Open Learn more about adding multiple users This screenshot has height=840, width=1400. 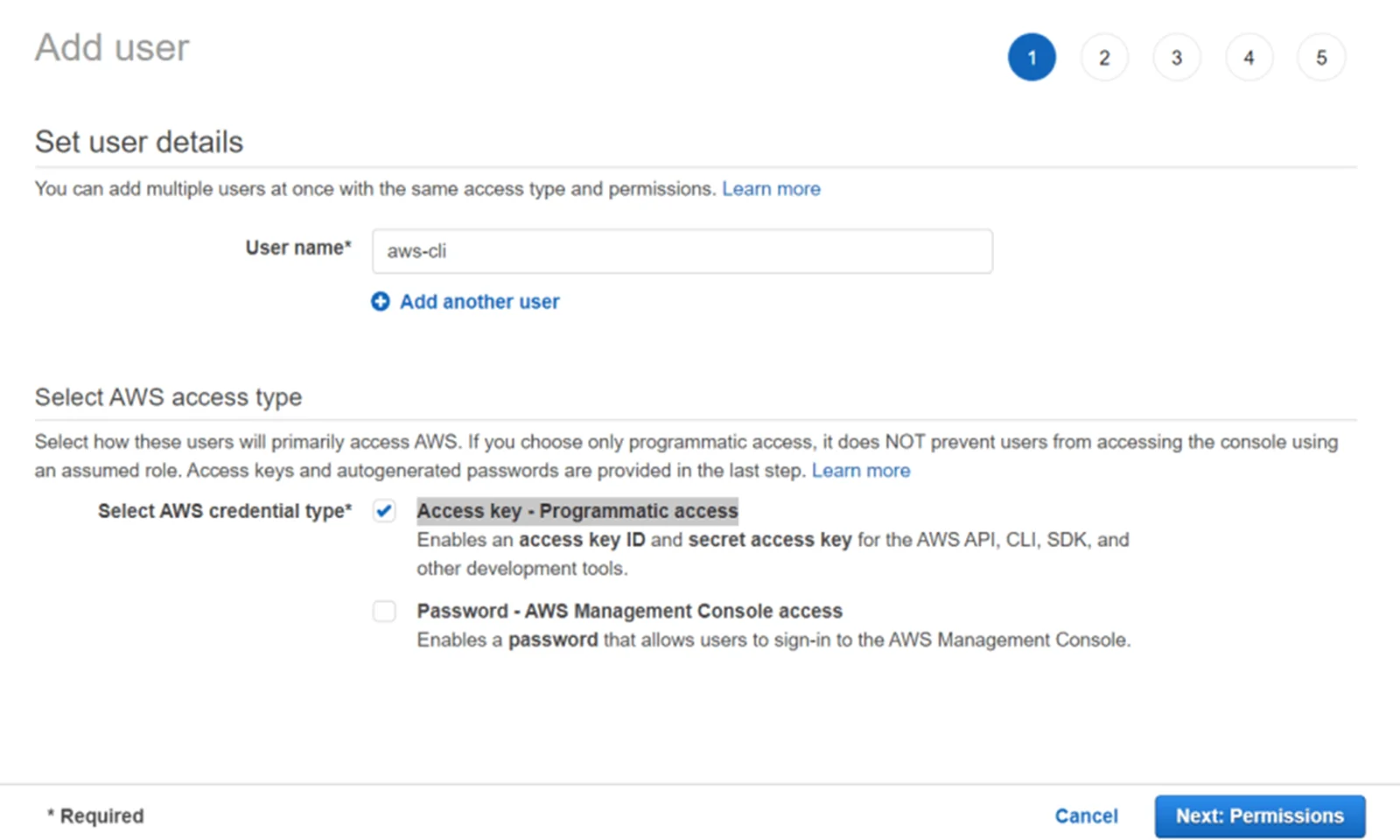[x=771, y=188]
